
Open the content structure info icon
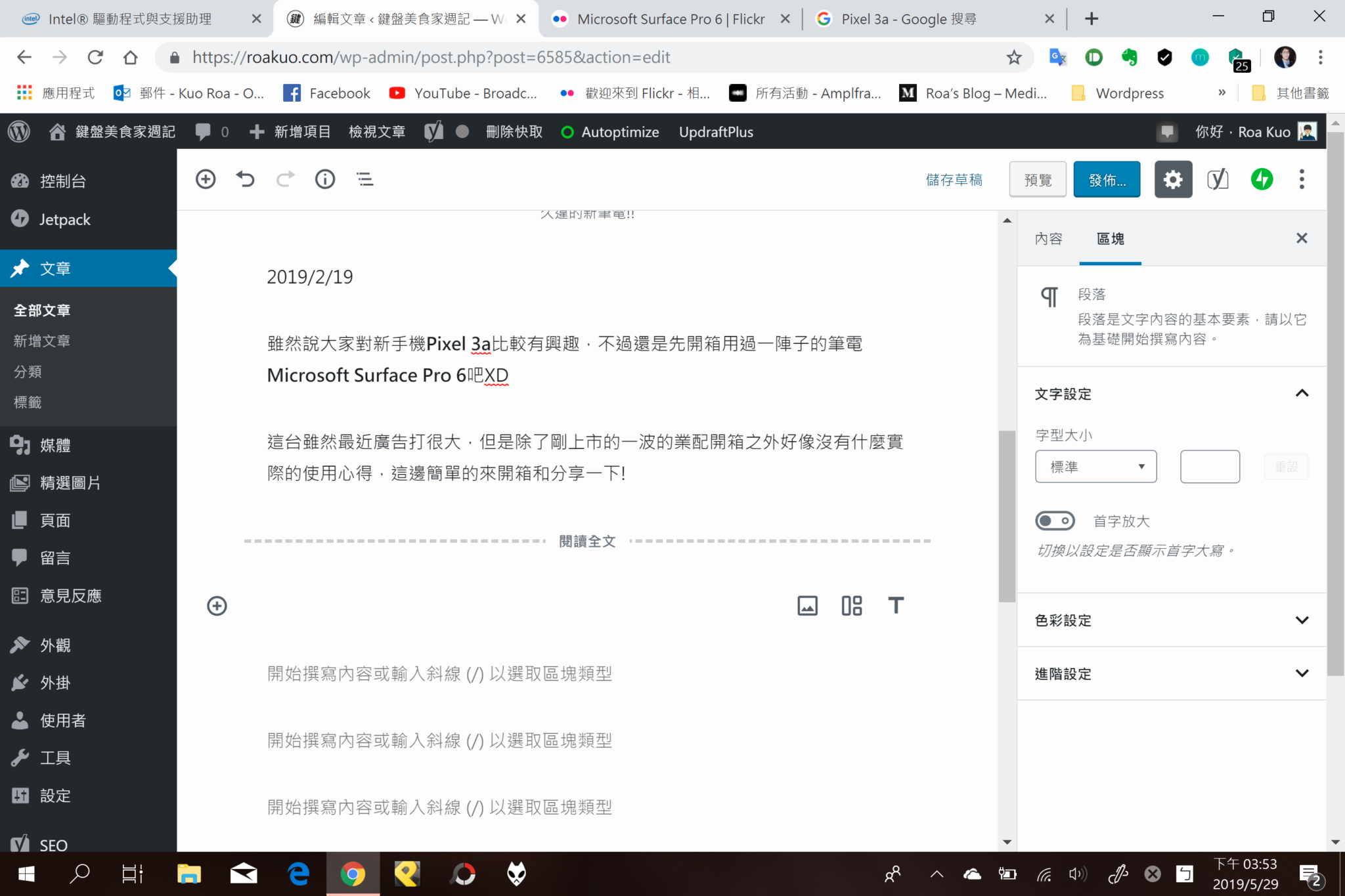point(325,179)
